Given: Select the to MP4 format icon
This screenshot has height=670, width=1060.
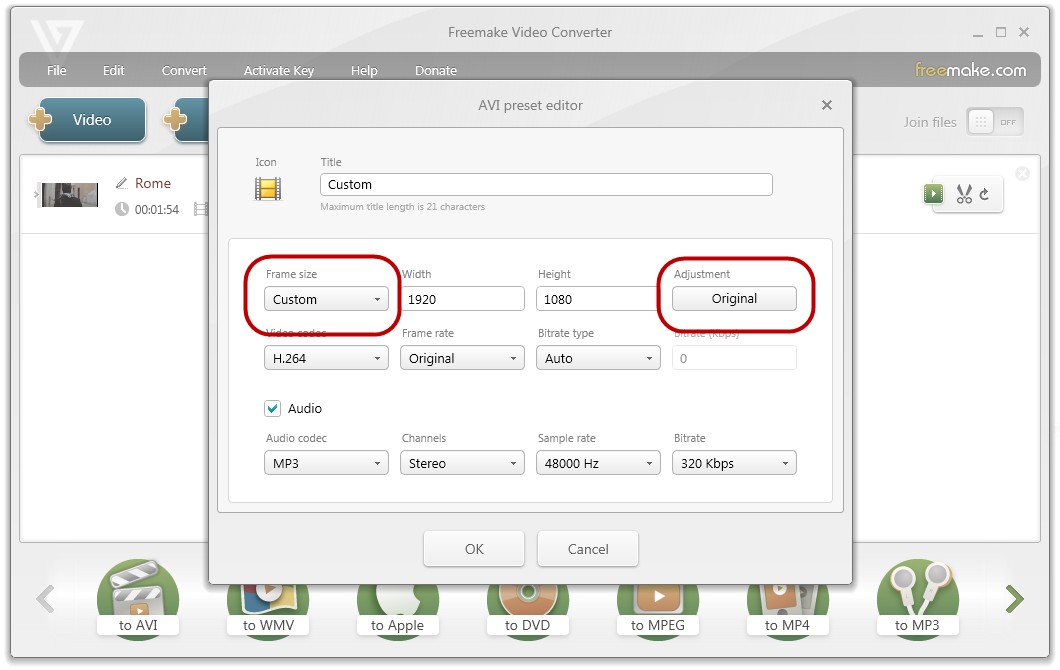Looking at the screenshot, I should pos(788,606).
